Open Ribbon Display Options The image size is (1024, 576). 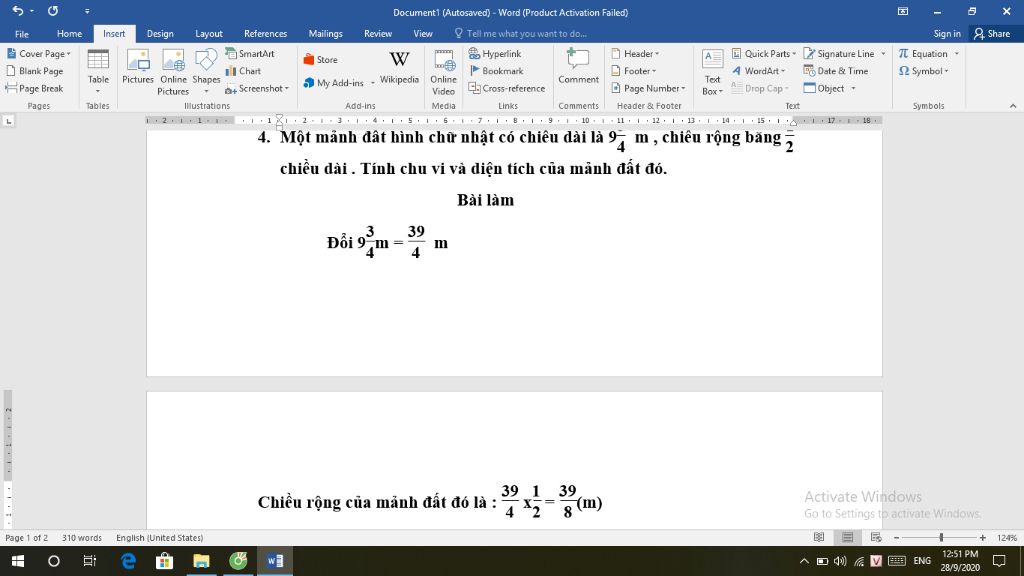[903, 11]
